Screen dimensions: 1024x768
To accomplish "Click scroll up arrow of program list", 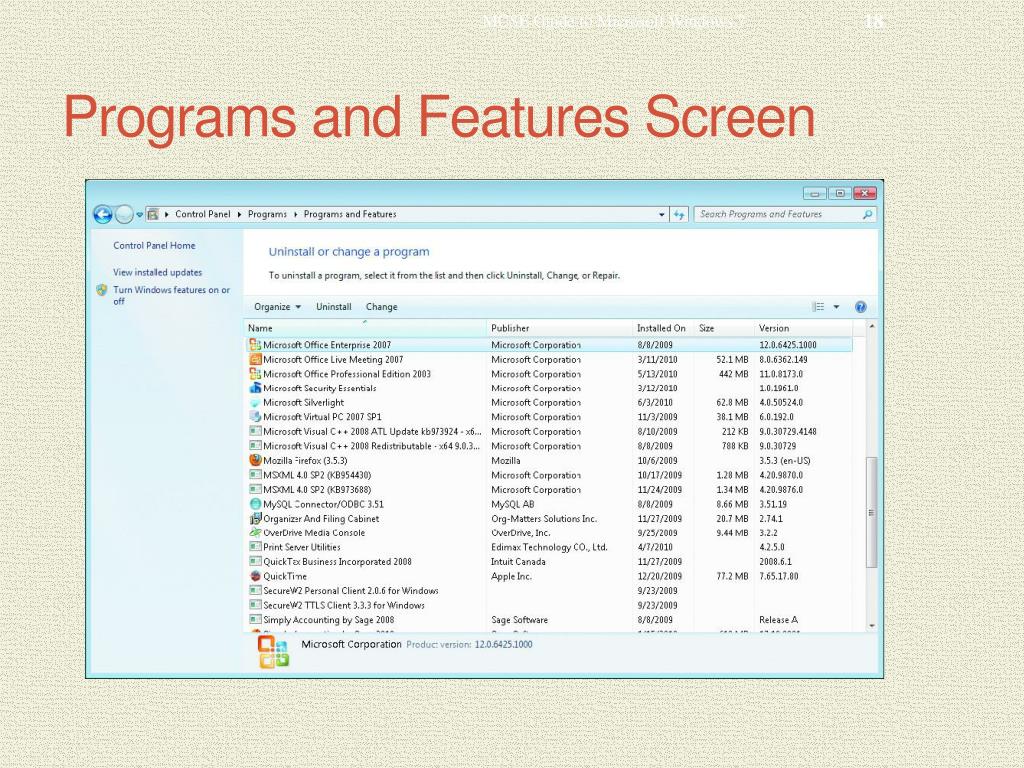I will (871, 326).
